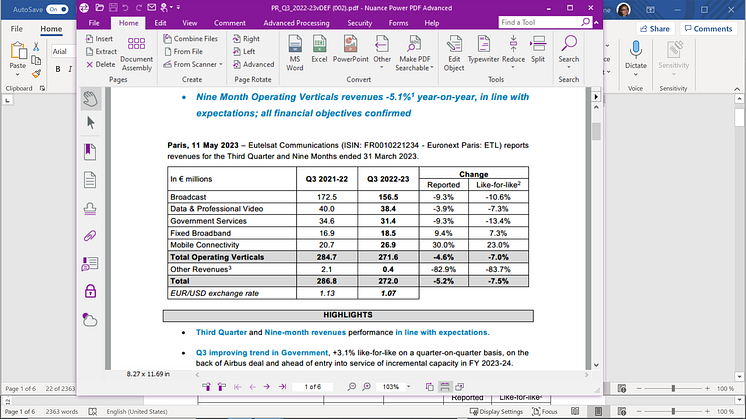Viewport: 746px width, 419px height.
Task: Open the Comments panel in the sidebar
Action: pos(90,264)
